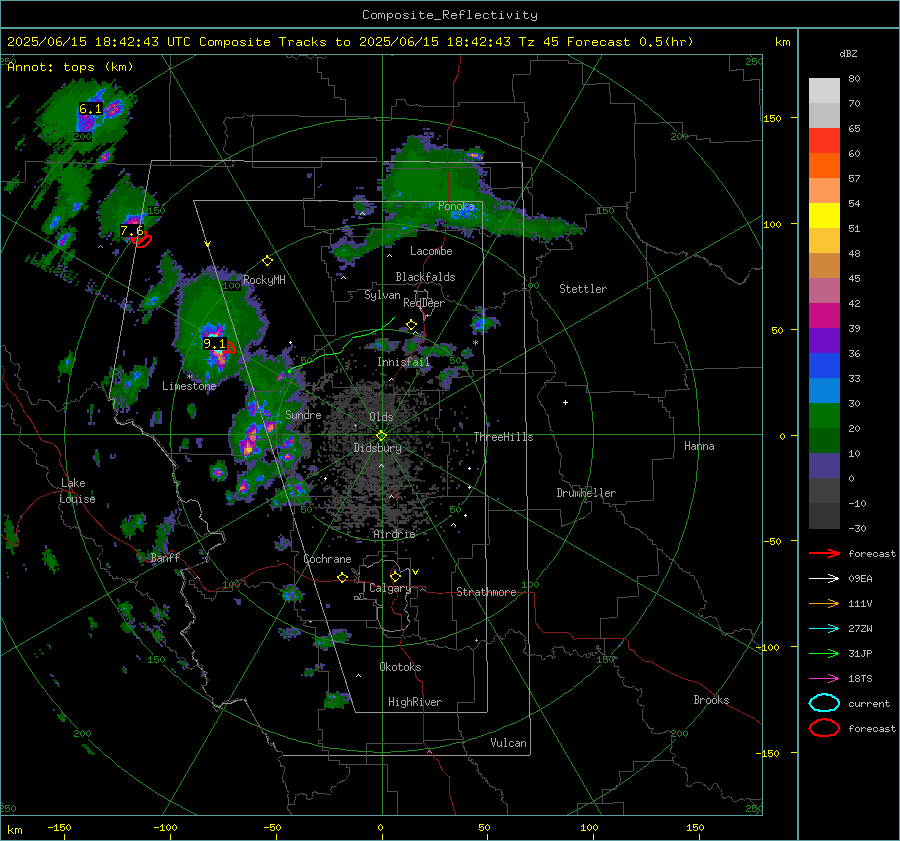Click the red forecast arrow legend icon
Viewport: 900px width, 841px height.
click(824, 553)
